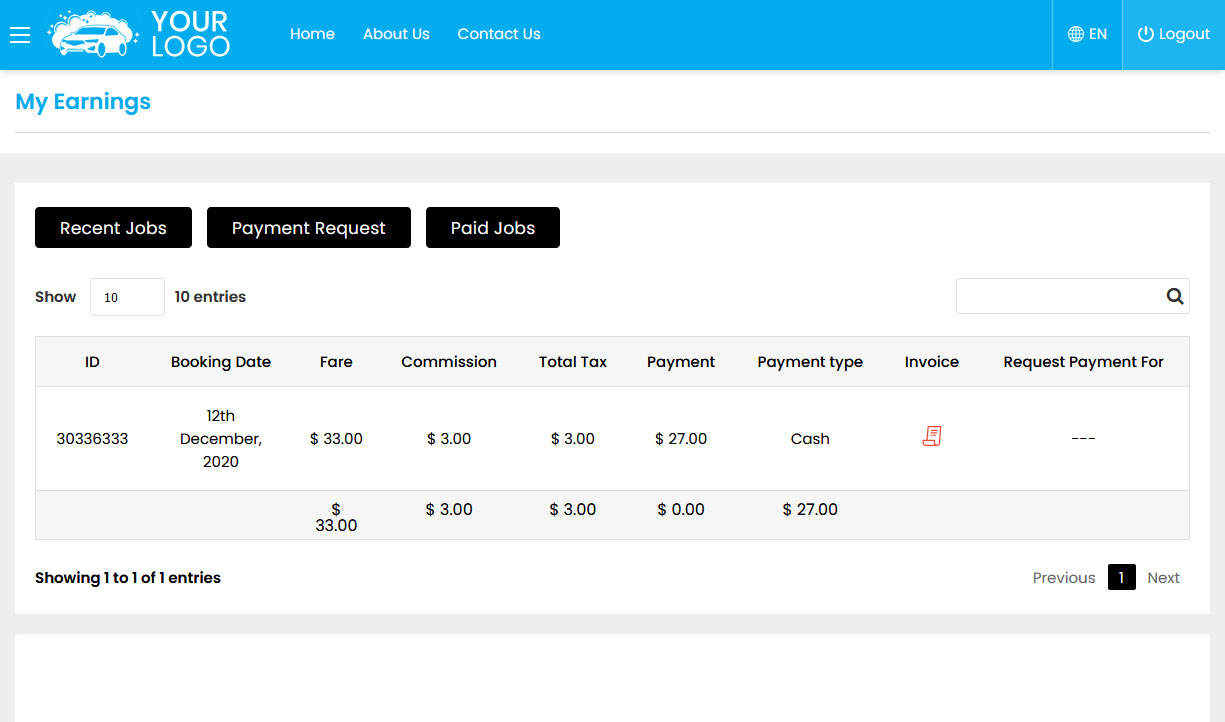1225x722 pixels.
Task: Focus the table search field
Action: (x=1072, y=296)
